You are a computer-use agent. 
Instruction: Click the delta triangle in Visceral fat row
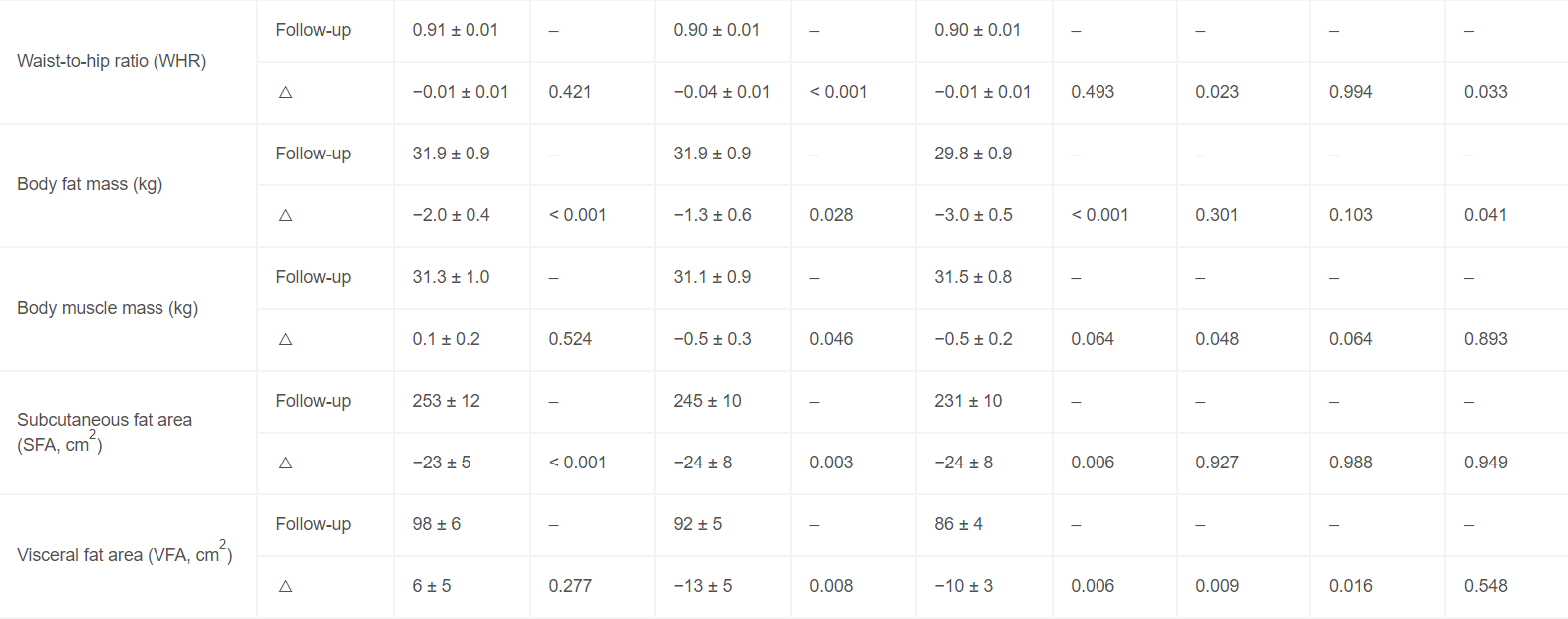pyautogui.click(x=286, y=586)
